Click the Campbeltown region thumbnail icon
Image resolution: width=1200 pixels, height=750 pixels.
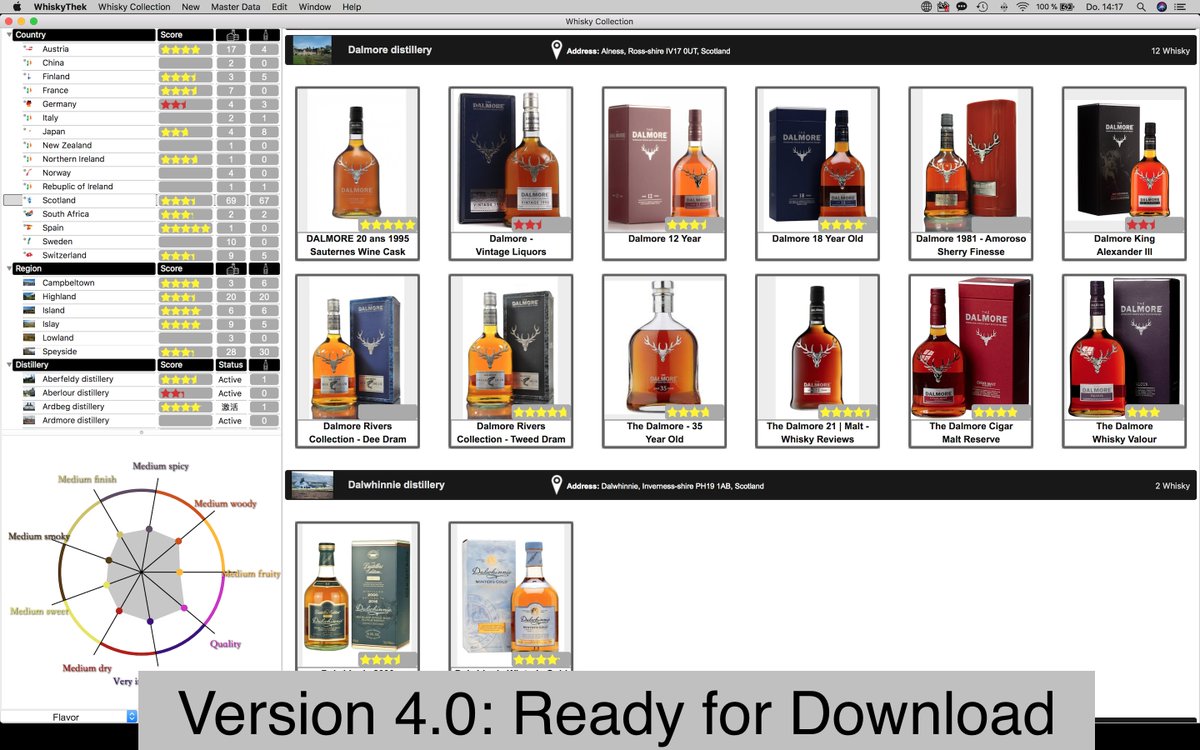click(29, 283)
